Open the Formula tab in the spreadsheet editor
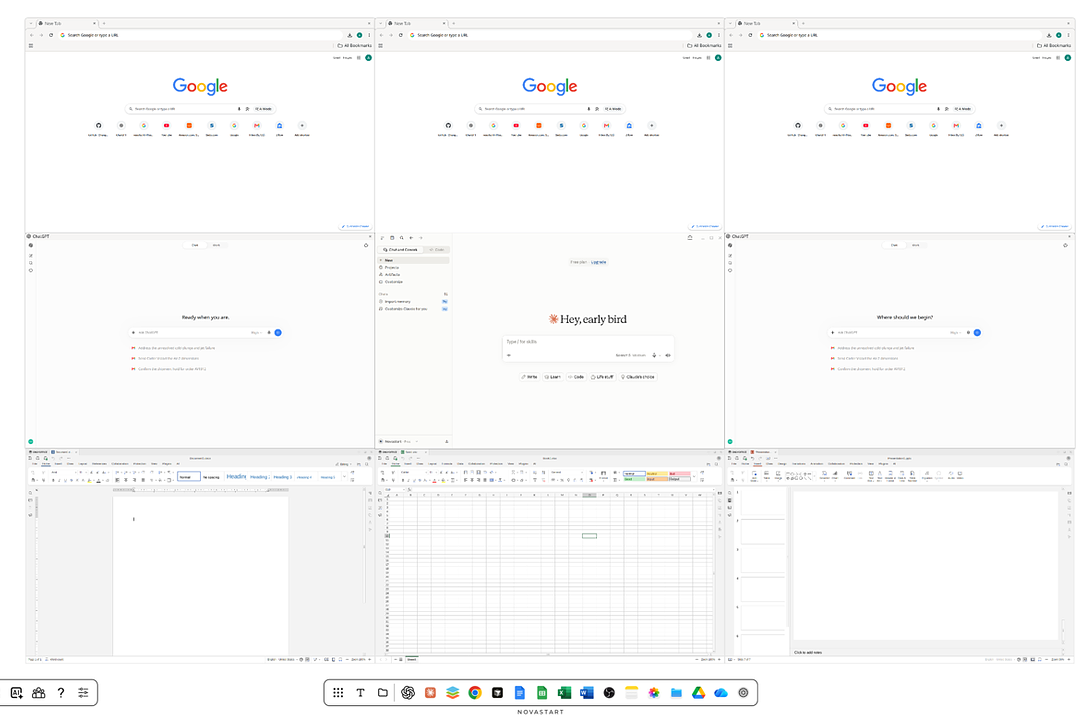Screen dimensions: 1080x720 point(447,464)
